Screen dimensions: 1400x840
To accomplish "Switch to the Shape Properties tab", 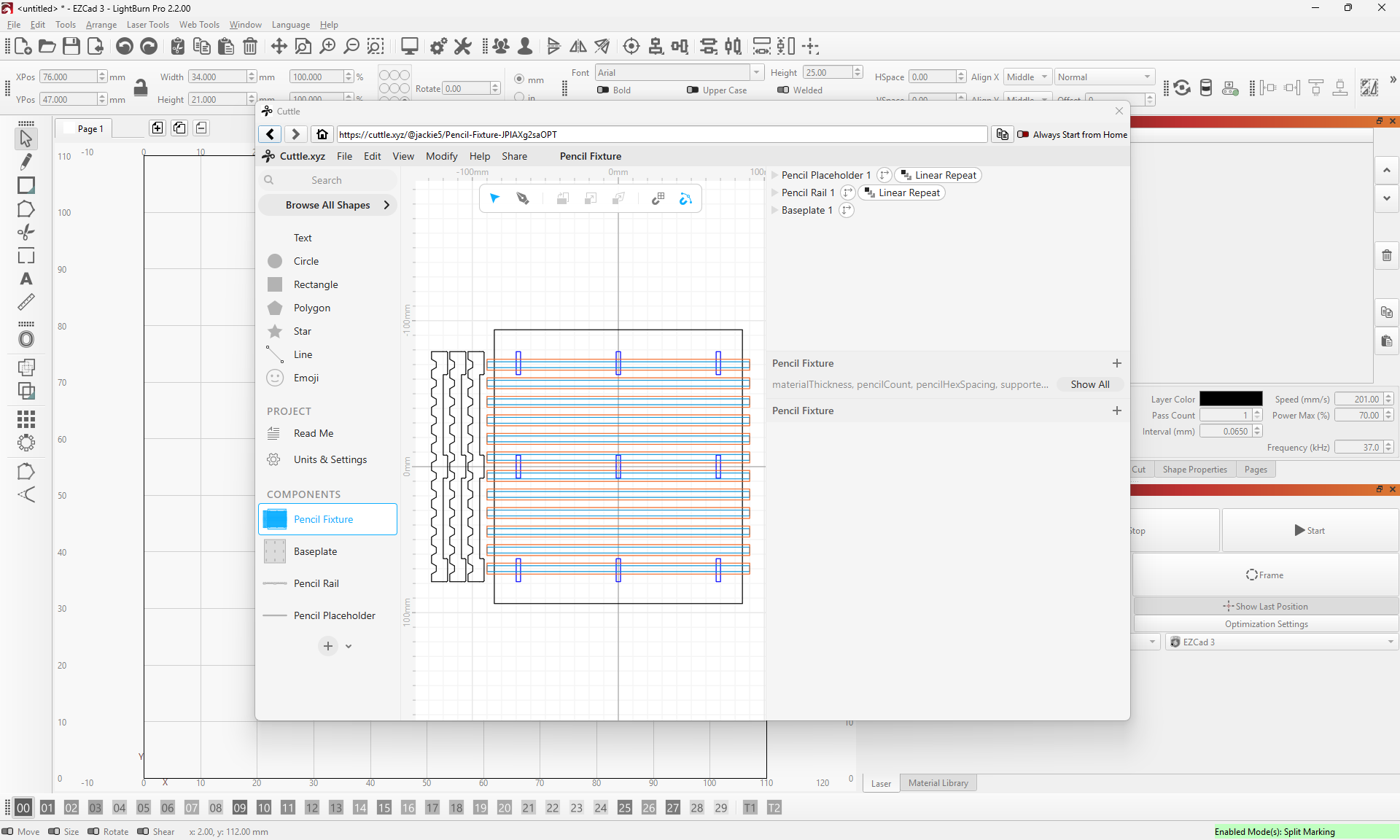I will 1194,470.
